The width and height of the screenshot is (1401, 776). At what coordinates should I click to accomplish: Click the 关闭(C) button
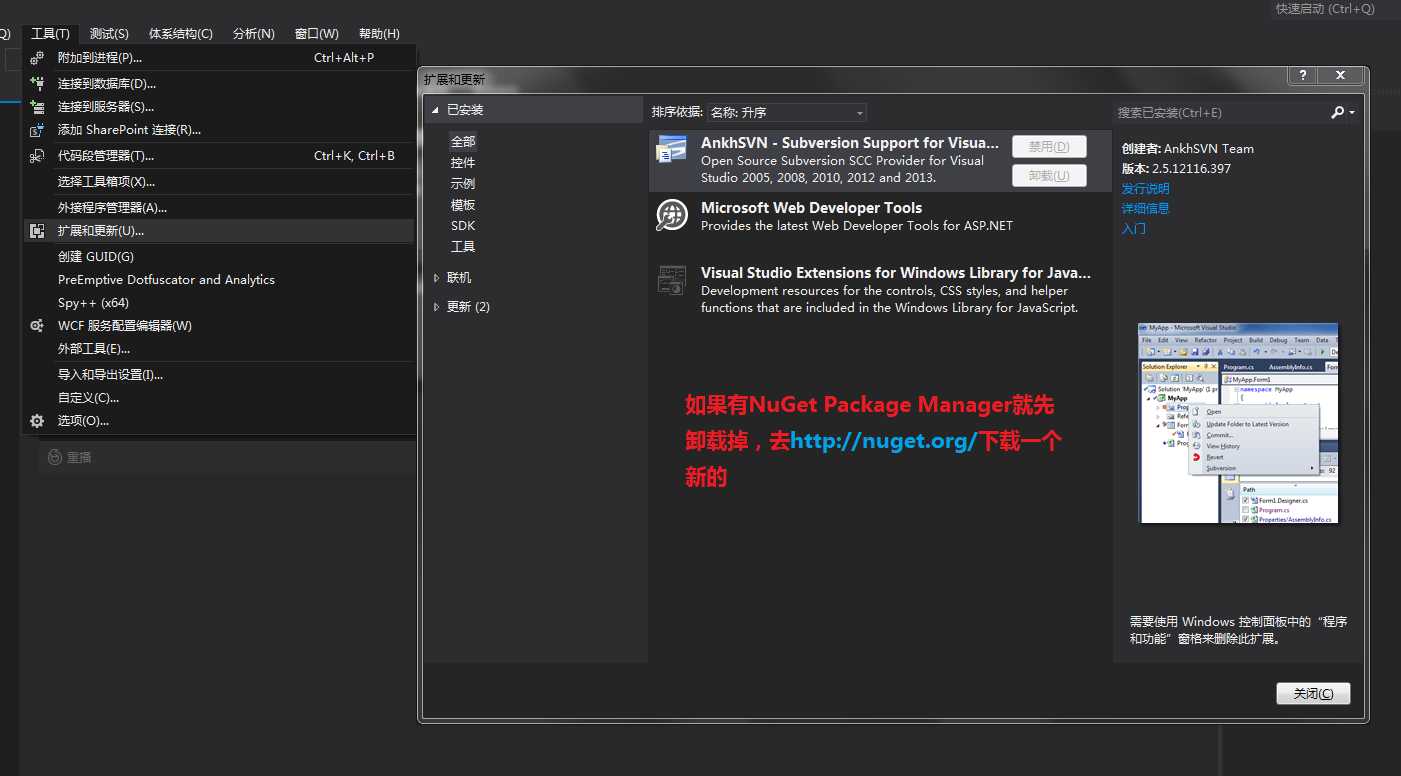click(x=1313, y=694)
